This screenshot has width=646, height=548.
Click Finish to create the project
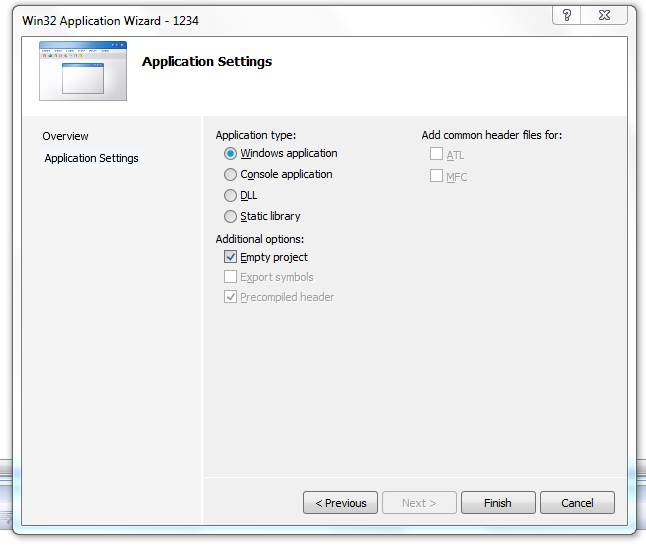498,503
